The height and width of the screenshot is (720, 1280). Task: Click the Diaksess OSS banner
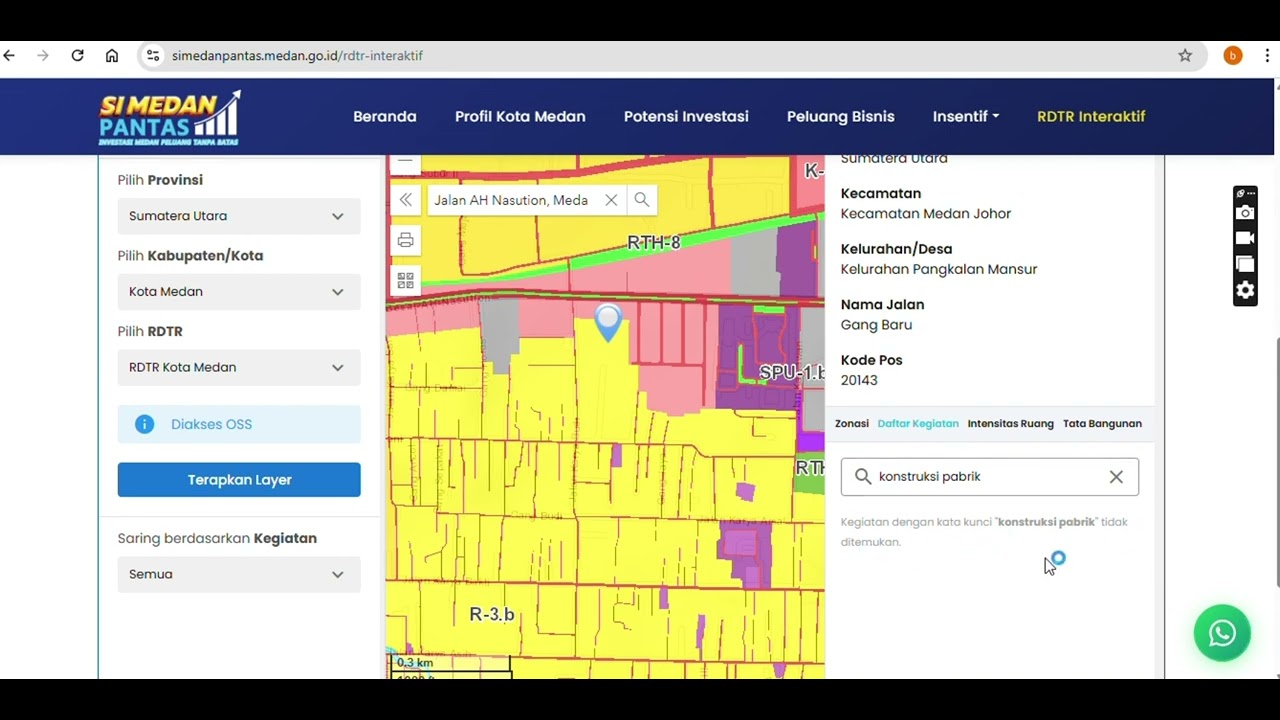[x=239, y=424]
